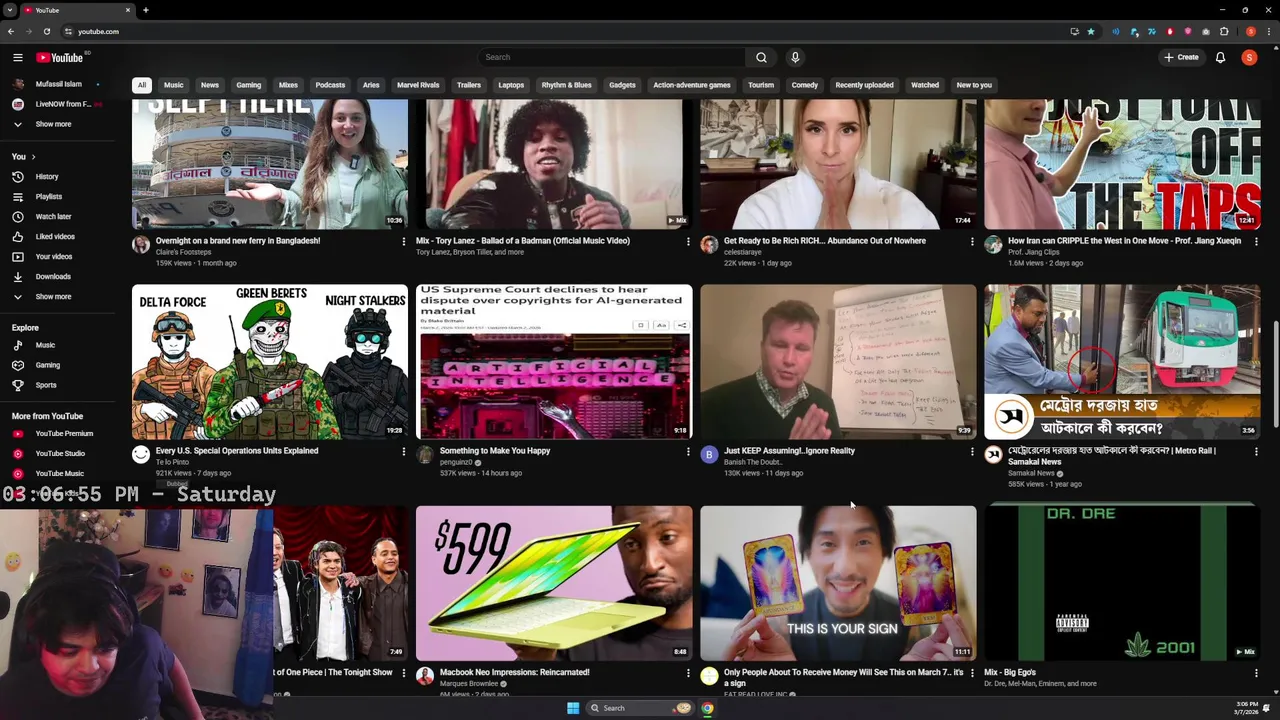Click the YouTube search input field
This screenshot has height=720, width=1280.
tap(612, 57)
